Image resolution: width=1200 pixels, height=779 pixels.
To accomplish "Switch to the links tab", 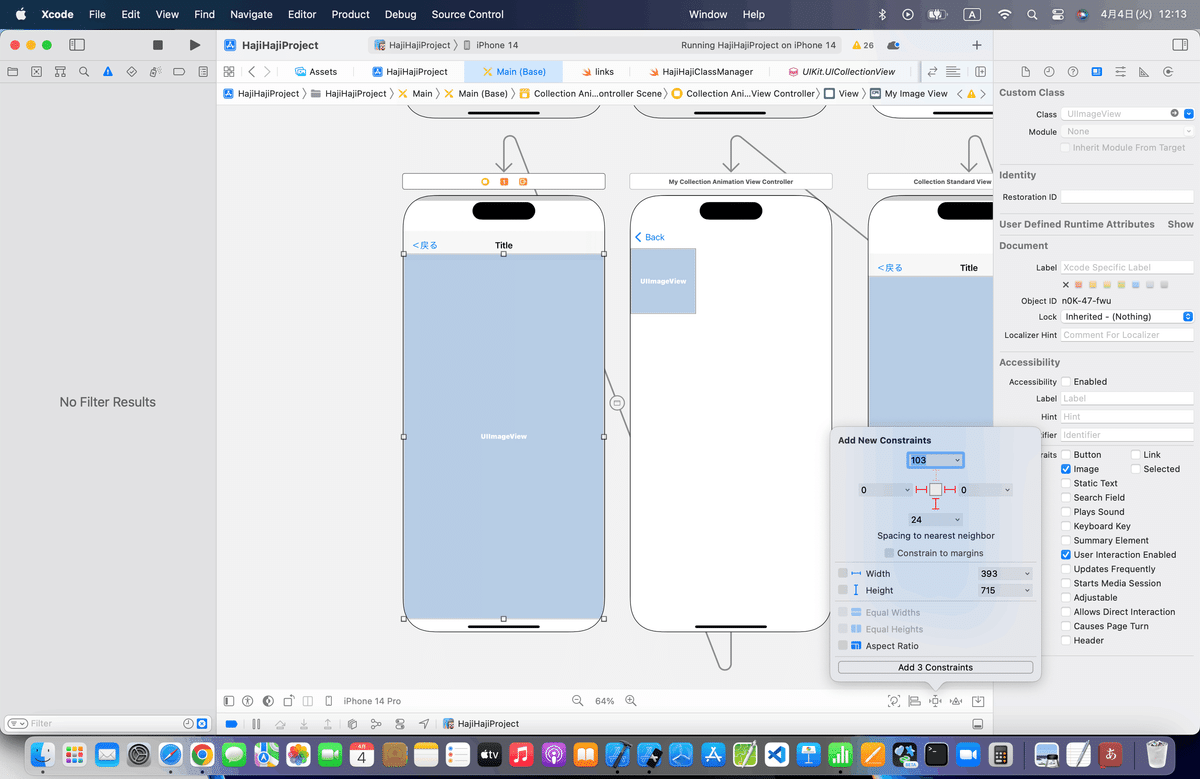I will (x=598, y=72).
